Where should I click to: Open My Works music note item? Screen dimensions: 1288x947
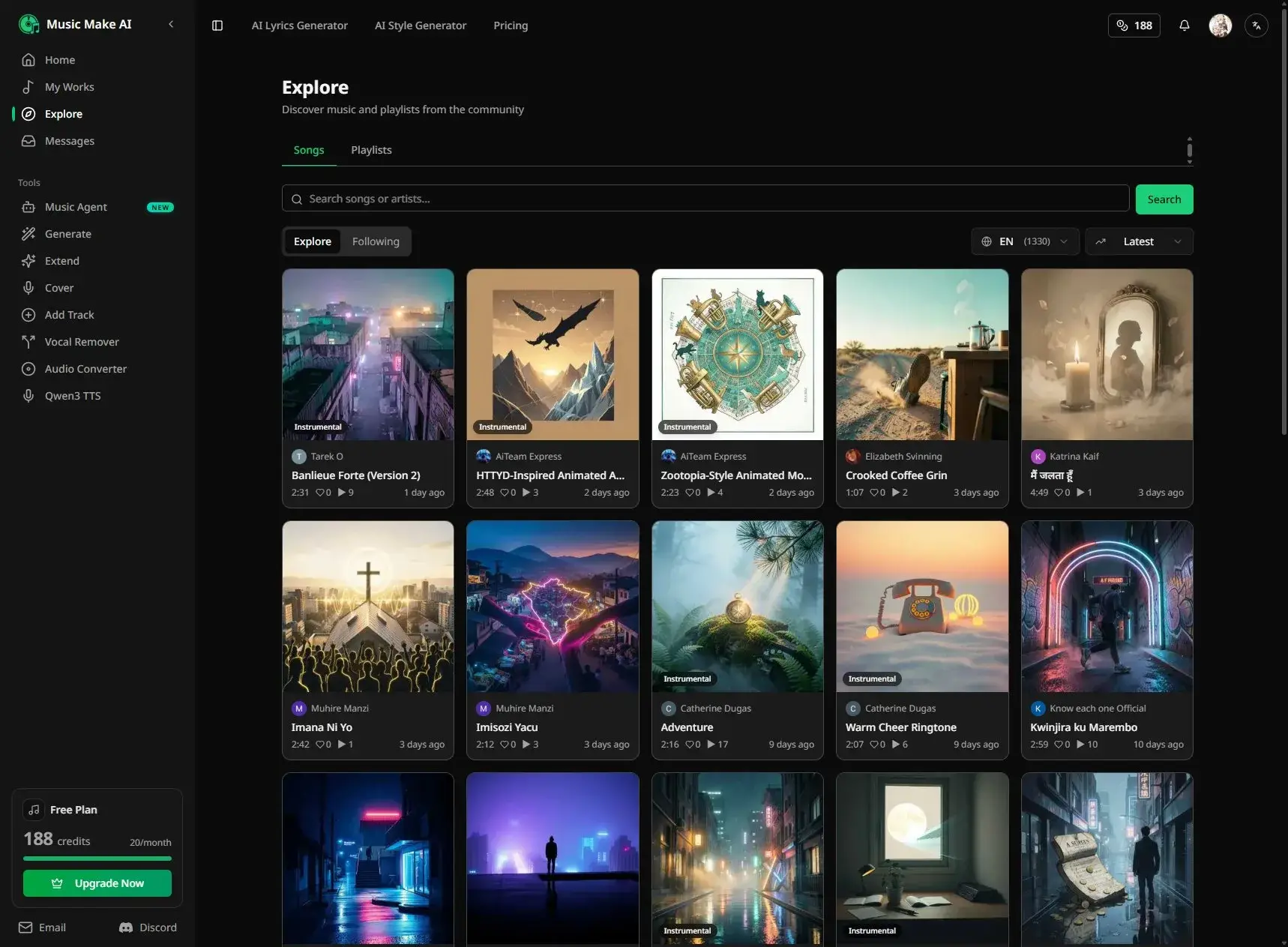[97, 87]
